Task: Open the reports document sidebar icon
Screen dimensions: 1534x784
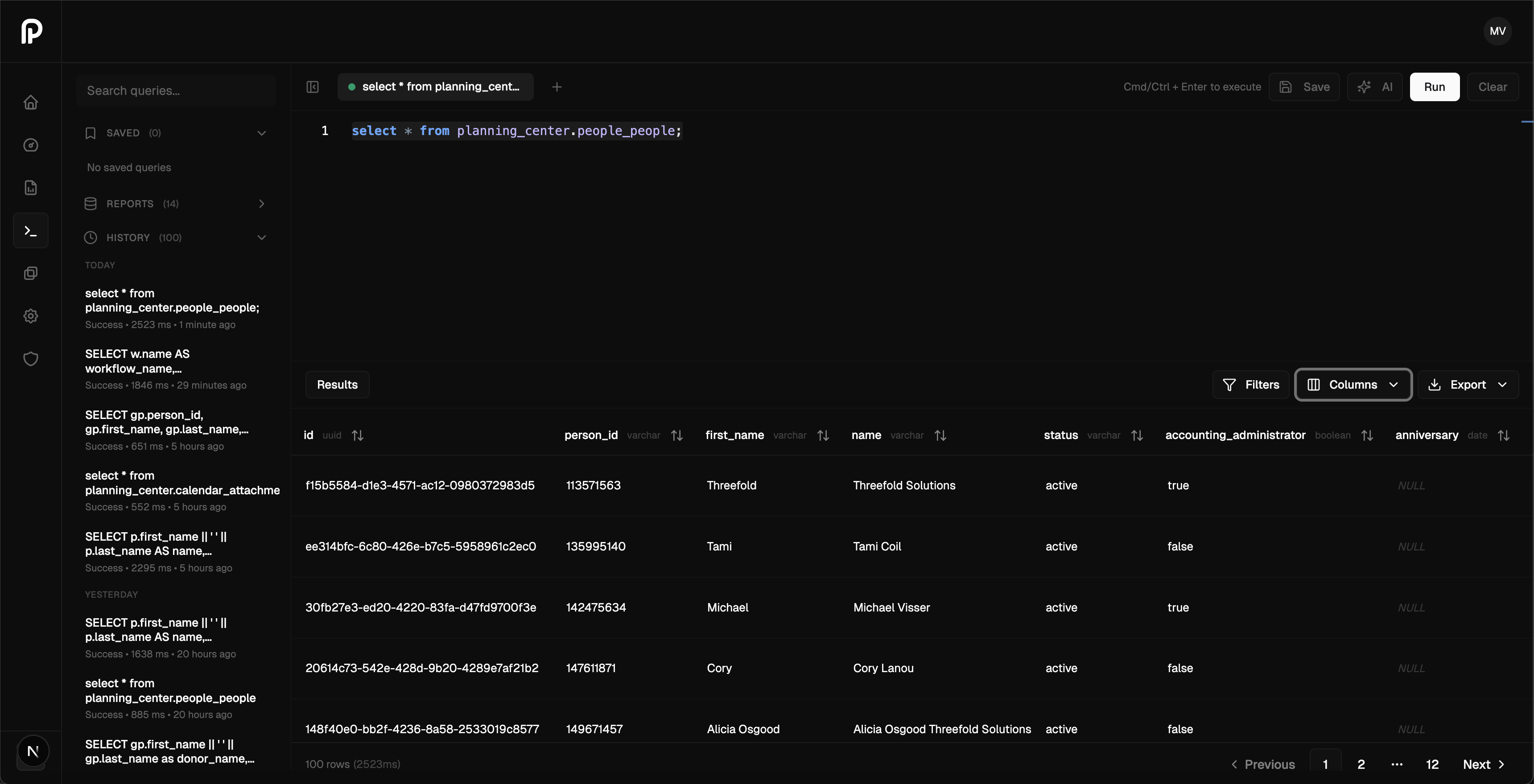Action: click(x=30, y=188)
